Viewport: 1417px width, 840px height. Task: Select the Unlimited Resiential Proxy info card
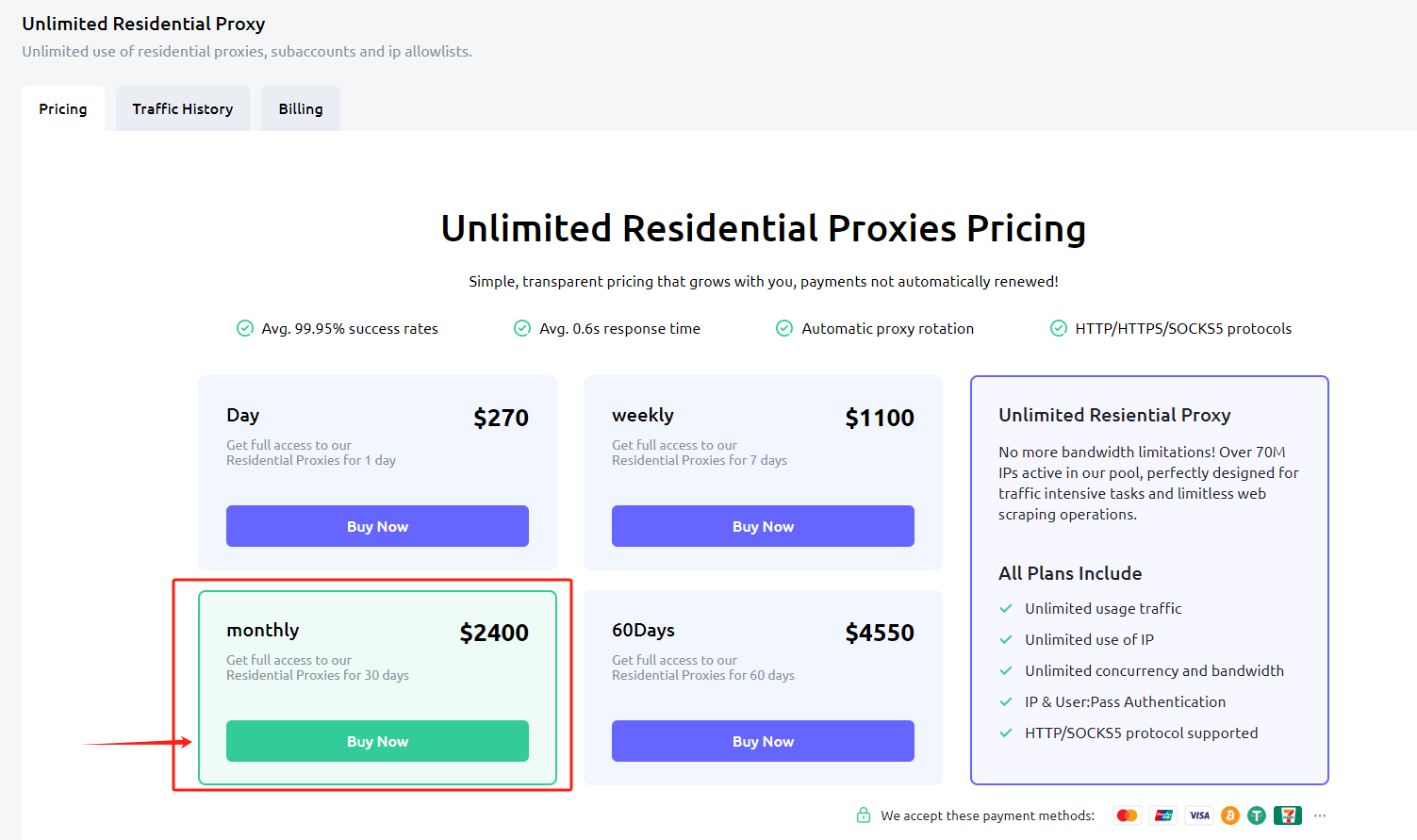point(1149,580)
